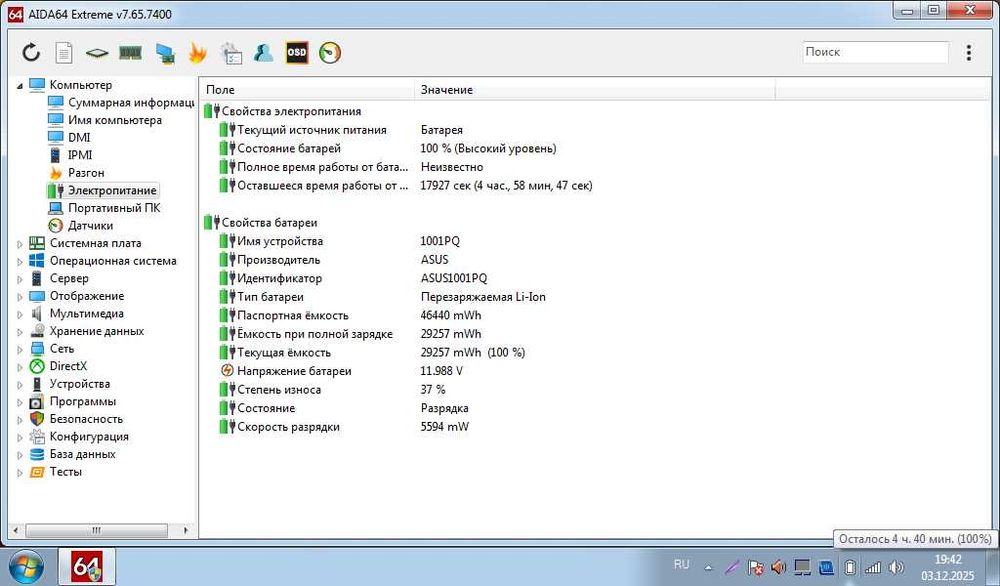Click the tree panel horizontal scrollbar thumb
Image resolution: width=1000 pixels, height=586 pixels.
96,530
